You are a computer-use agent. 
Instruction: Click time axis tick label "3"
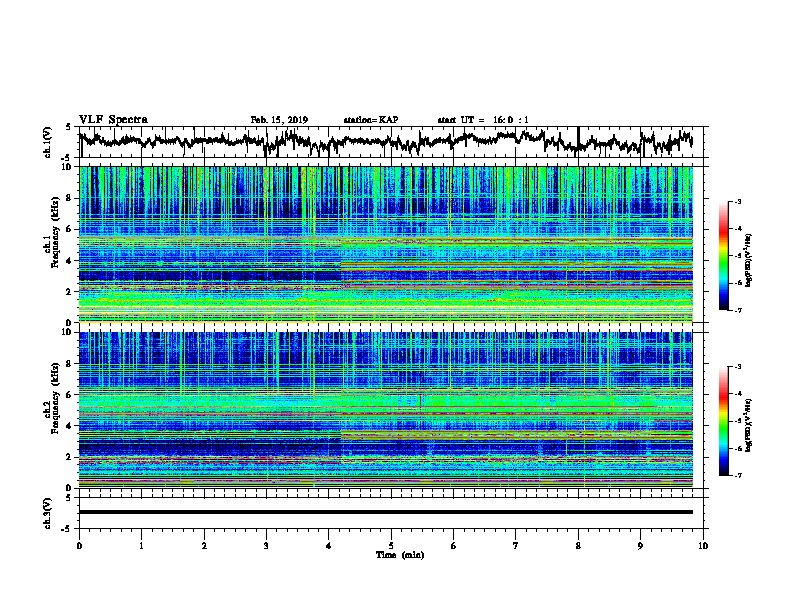[x=266, y=546]
